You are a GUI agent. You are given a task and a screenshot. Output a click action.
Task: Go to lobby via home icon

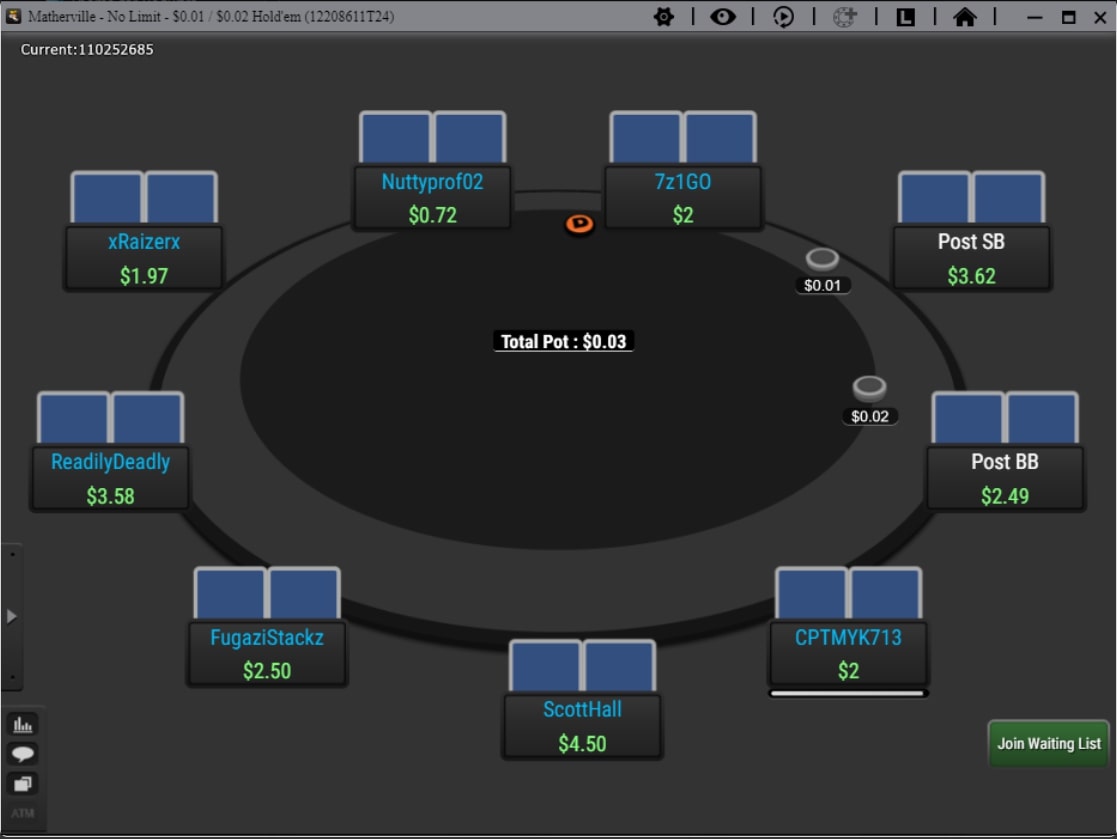pyautogui.click(x=965, y=17)
